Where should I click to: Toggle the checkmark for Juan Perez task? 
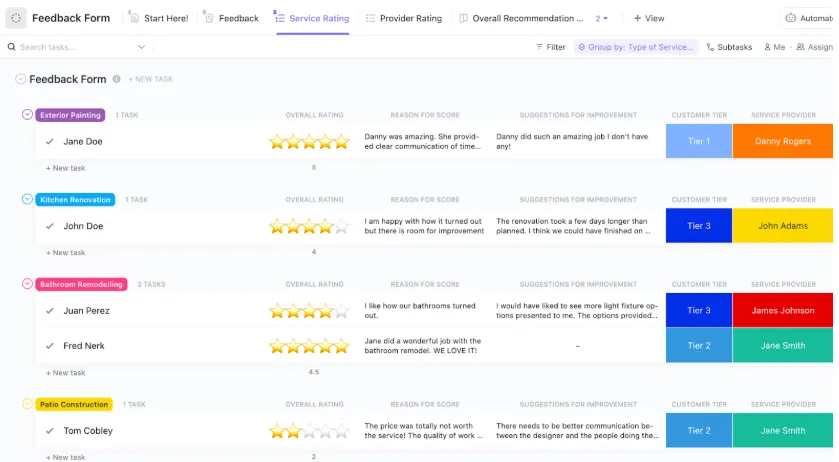tap(50, 310)
